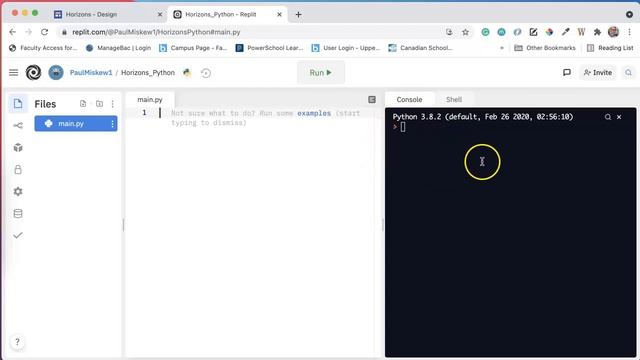Screen dimensions: 640x360
Task: Open PowerSchool Learning bookmark
Action: [269, 48]
